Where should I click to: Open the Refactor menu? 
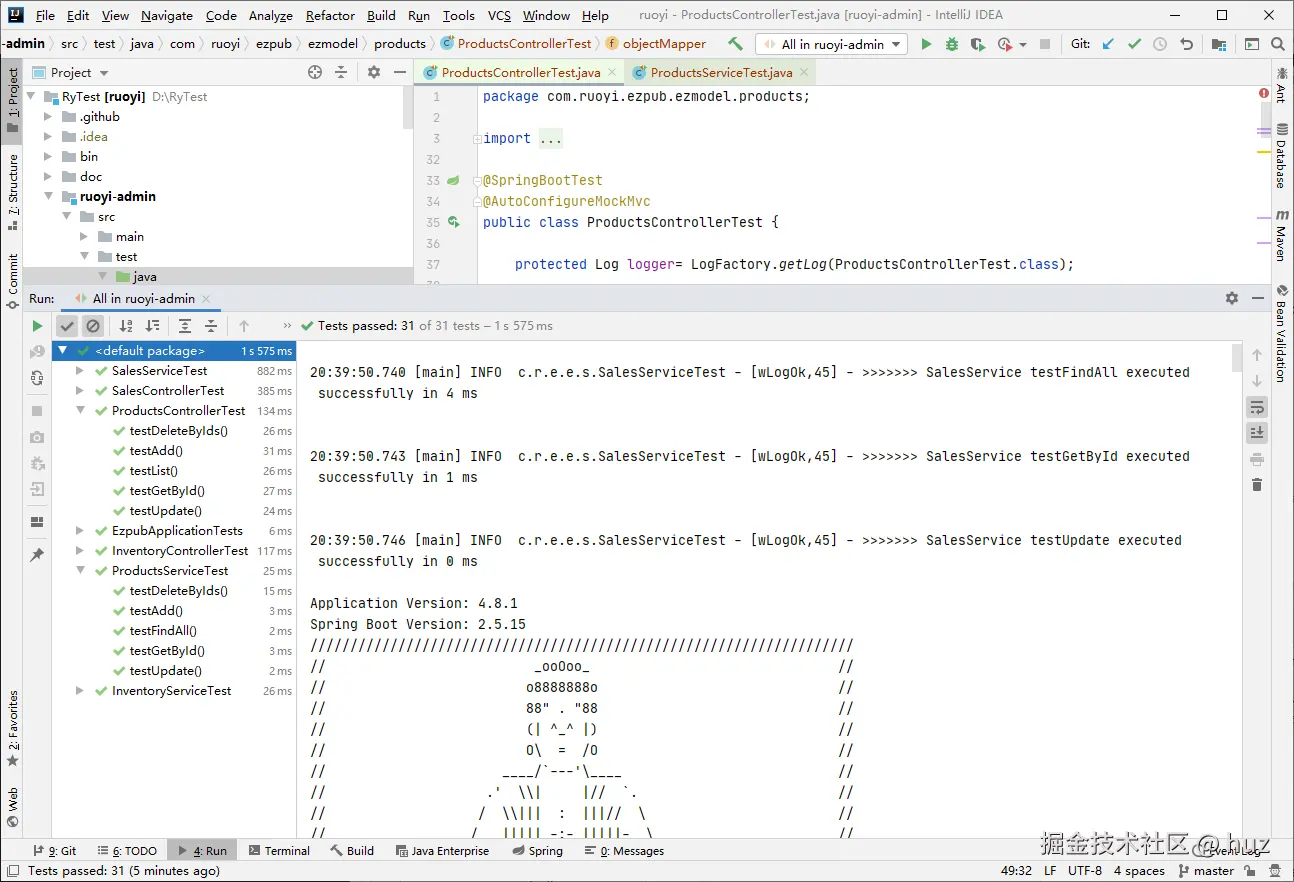pyautogui.click(x=330, y=15)
